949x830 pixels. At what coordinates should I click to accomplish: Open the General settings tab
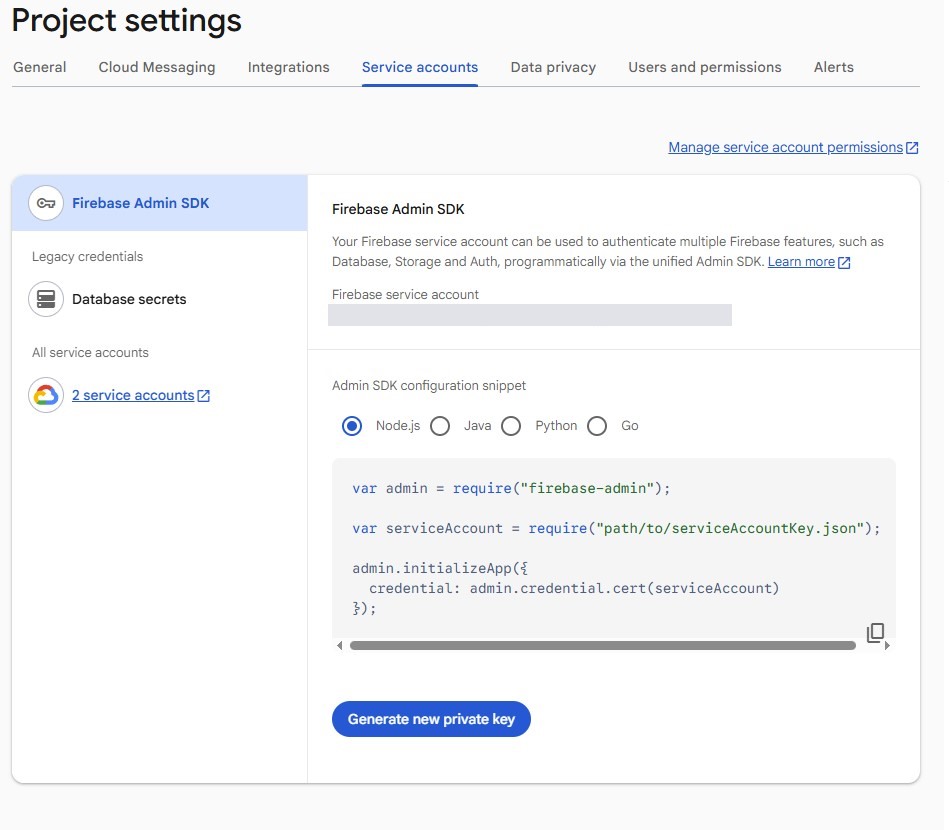pyautogui.click(x=40, y=67)
